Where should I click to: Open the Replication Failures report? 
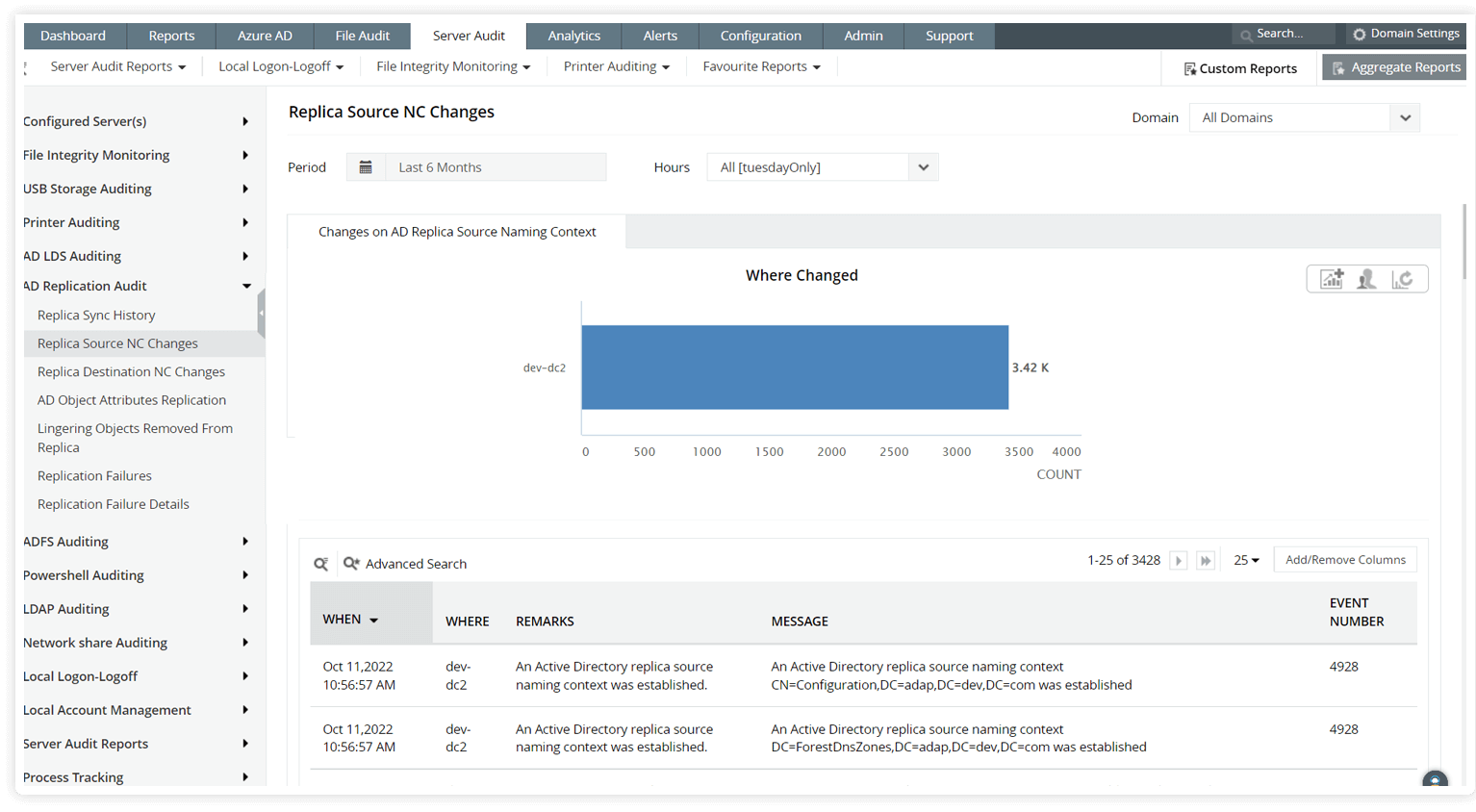94,476
